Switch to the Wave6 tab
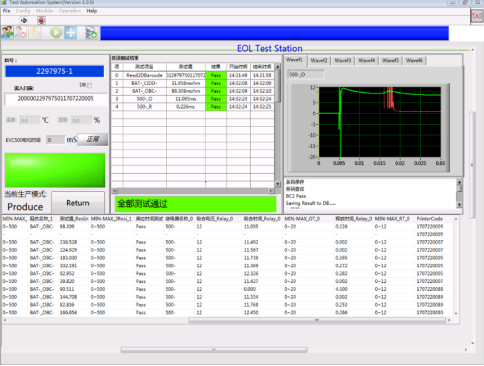484x366 pixels. 415,61
